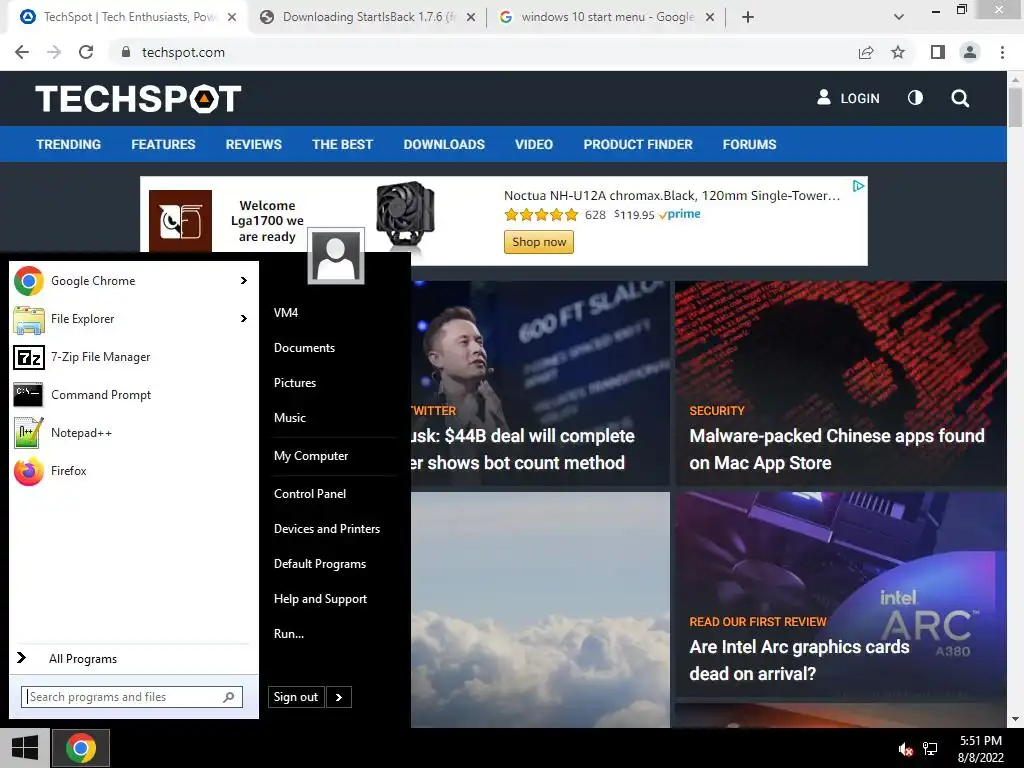The width and height of the screenshot is (1024, 768).
Task: Open Devices and Printers
Action: tap(327, 529)
